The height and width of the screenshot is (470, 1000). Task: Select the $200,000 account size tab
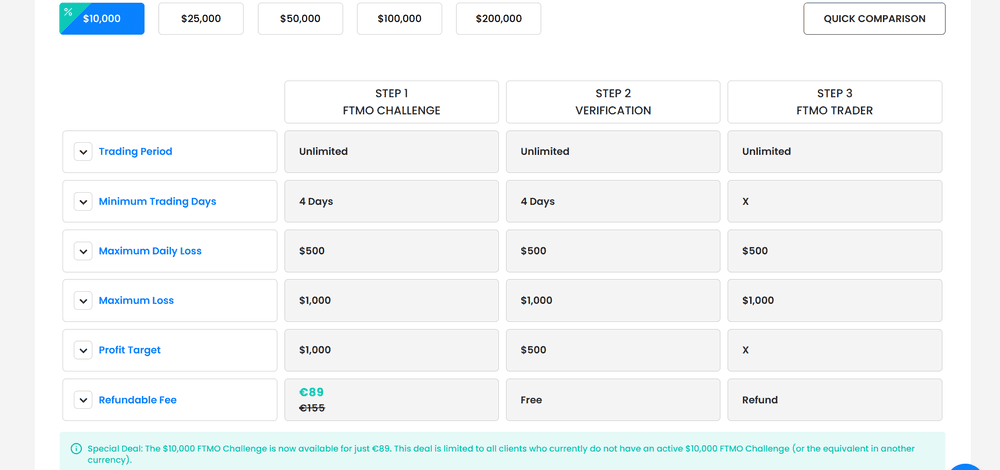[499, 18]
